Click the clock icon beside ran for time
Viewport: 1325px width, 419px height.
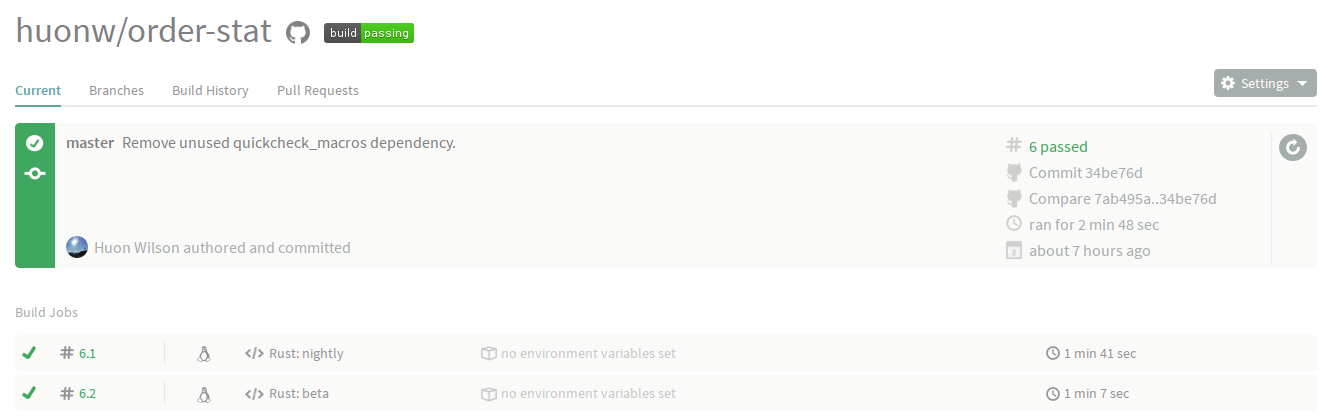coord(1014,224)
